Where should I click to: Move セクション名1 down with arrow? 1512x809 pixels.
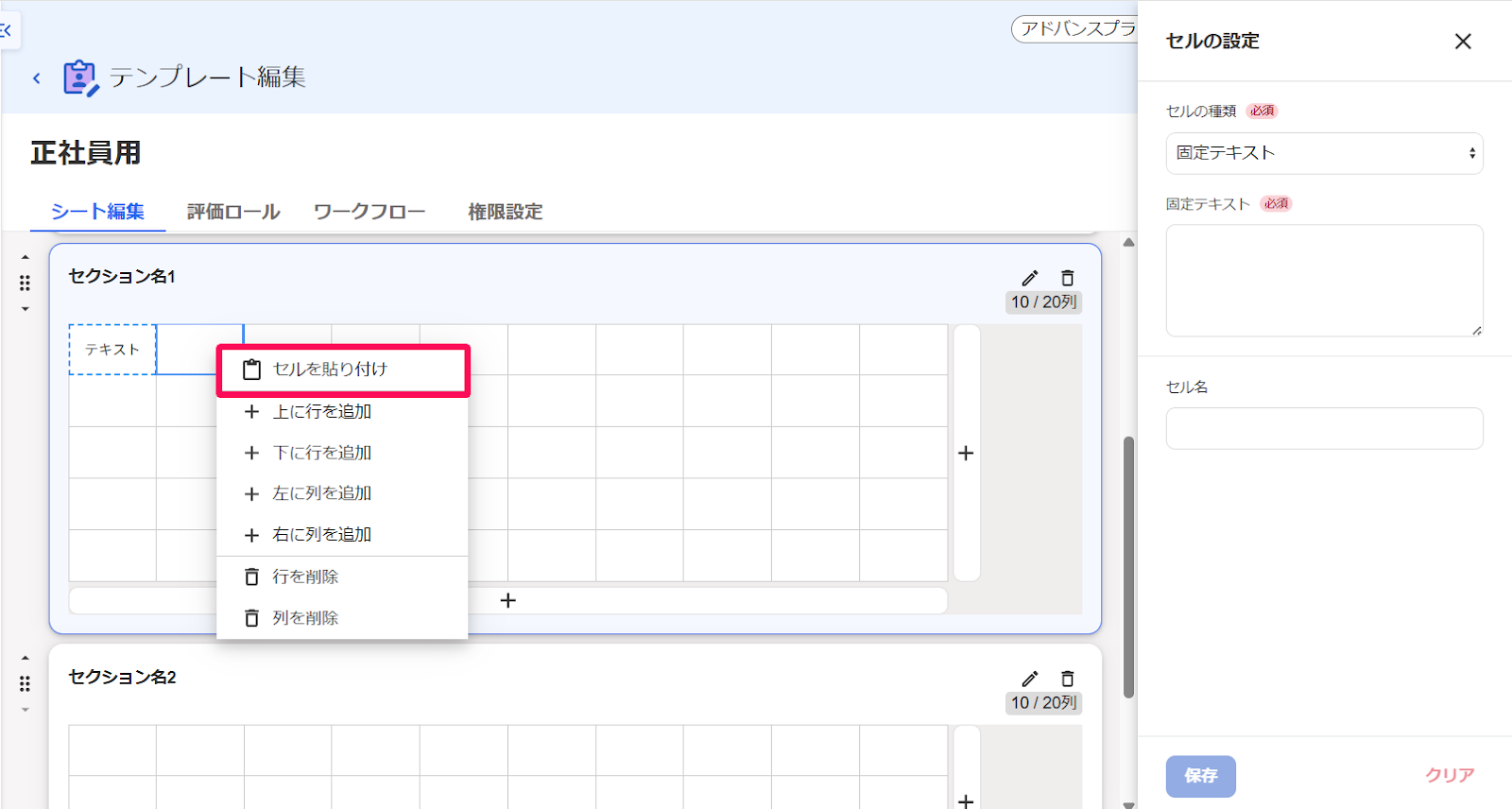pyautogui.click(x=26, y=309)
